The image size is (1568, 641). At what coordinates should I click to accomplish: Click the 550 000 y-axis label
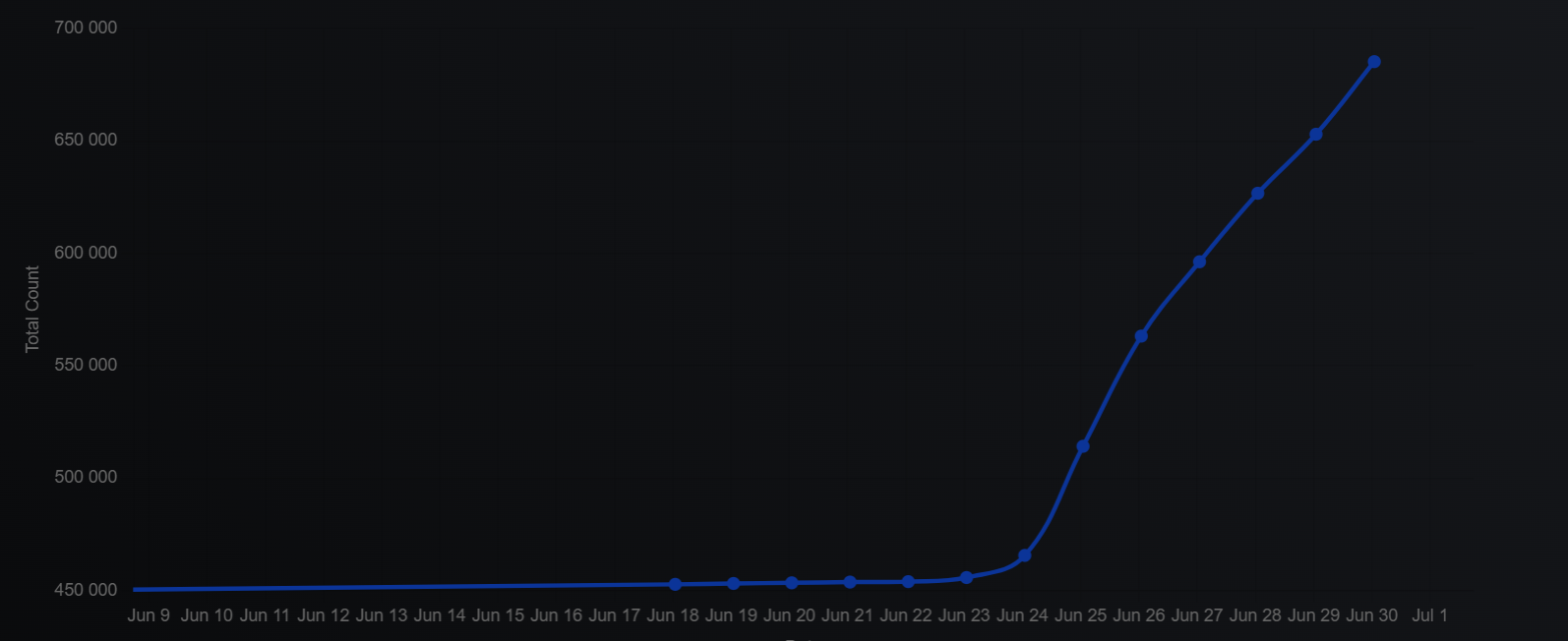coord(86,365)
